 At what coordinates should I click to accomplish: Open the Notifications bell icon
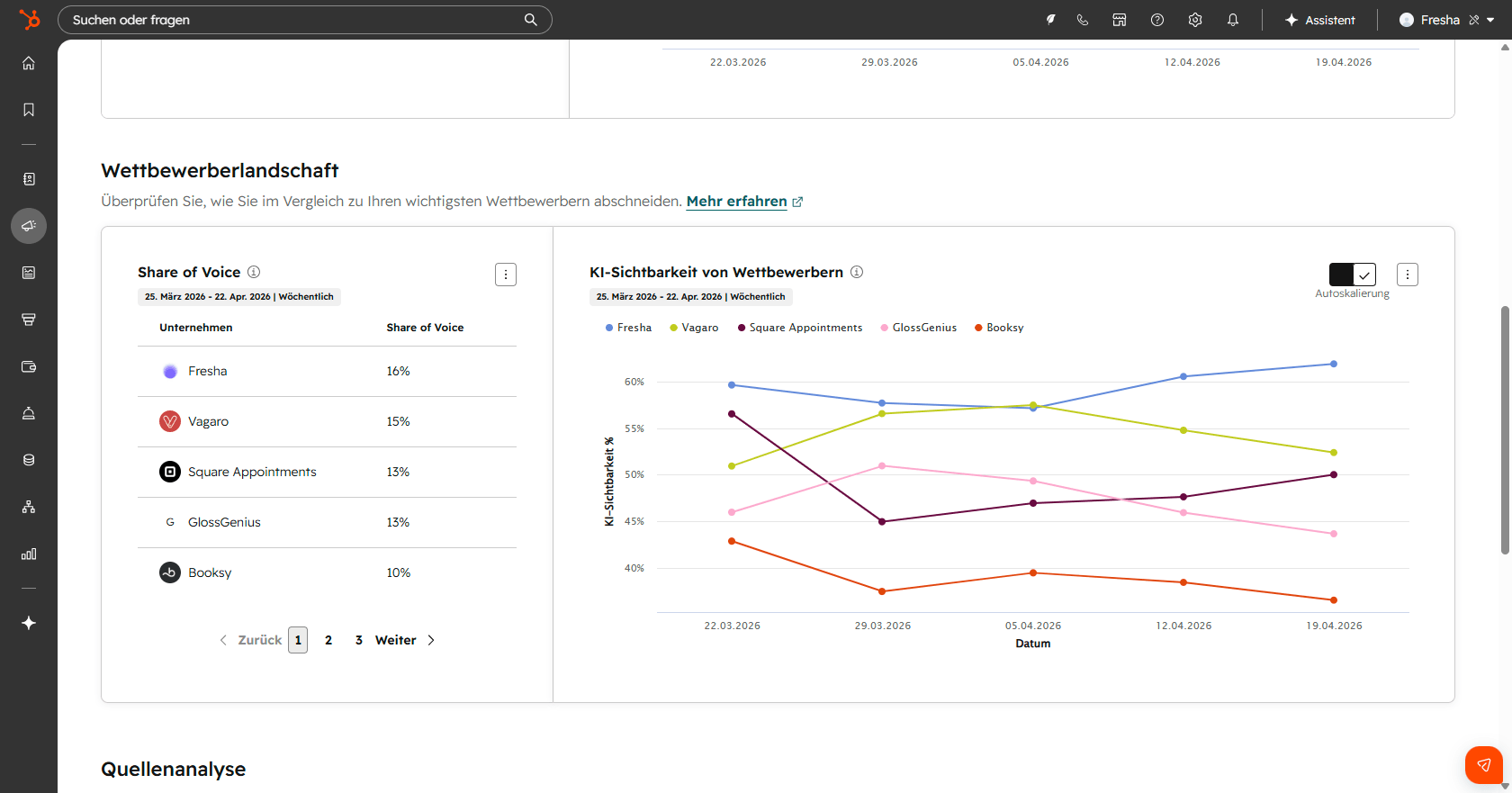click(x=1233, y=20)
